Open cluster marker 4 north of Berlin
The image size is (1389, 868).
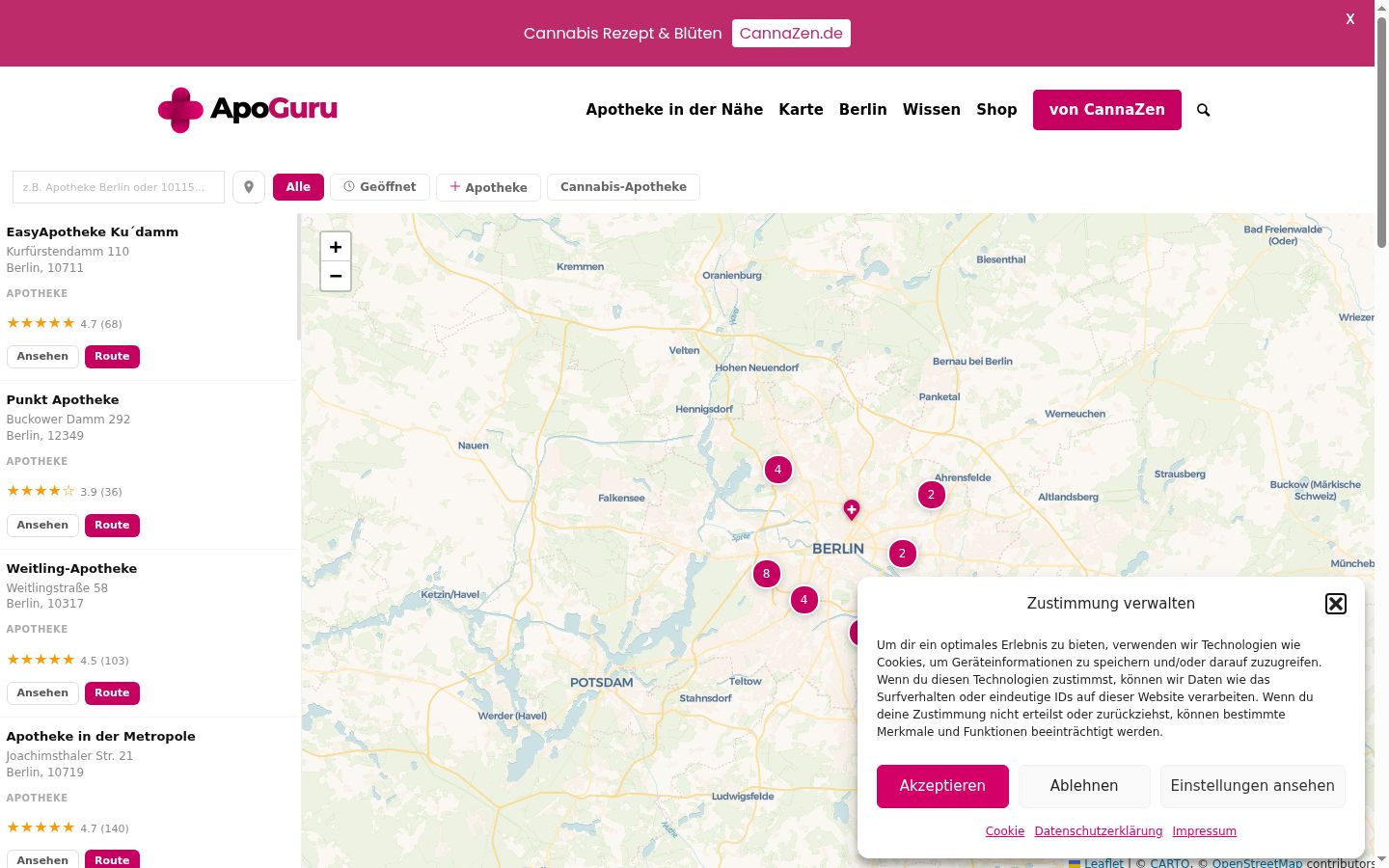pyautogui.click(x=778, y=470)
